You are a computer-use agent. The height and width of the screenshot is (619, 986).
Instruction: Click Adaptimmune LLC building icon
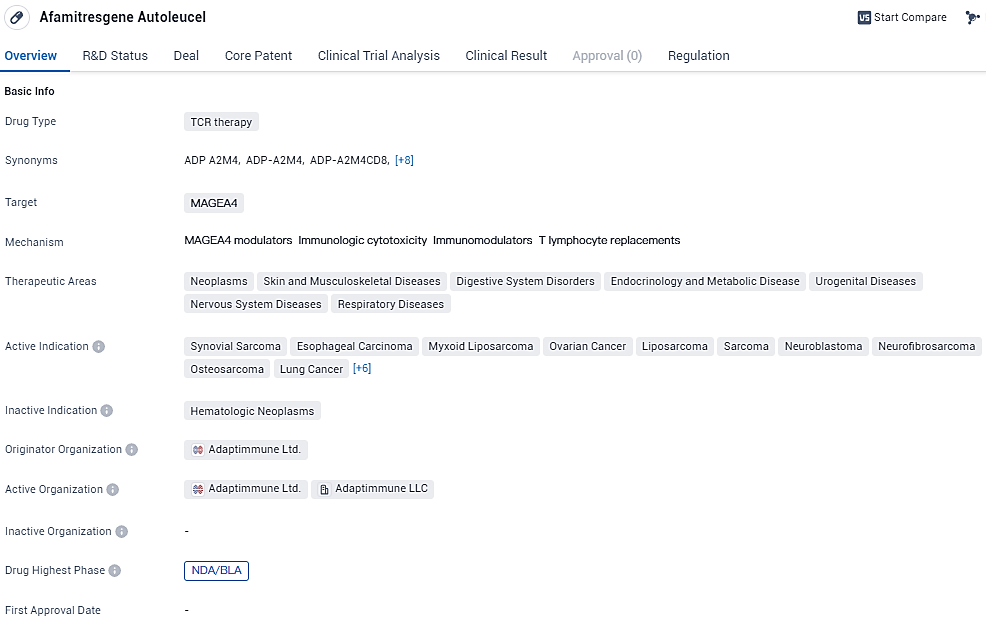pos(324,490)
